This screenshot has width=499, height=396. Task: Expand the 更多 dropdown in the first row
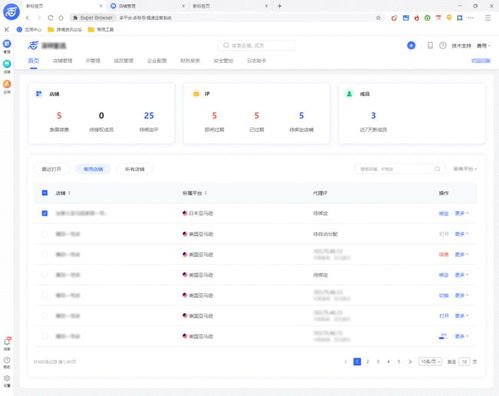pos(462,213)
